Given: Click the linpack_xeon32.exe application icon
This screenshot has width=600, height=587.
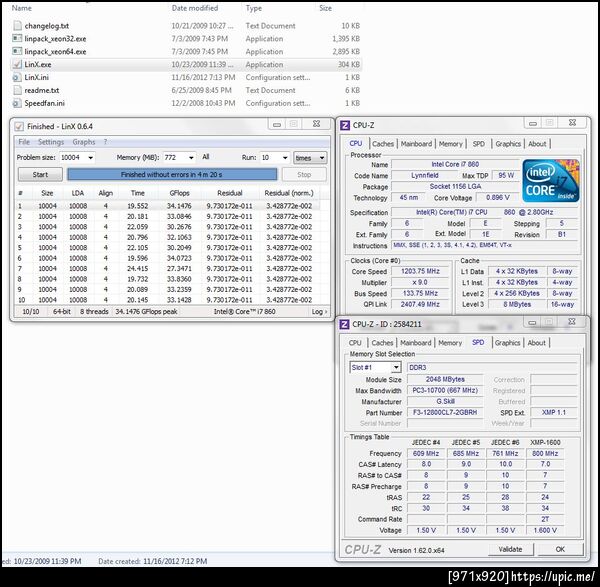Looking at the screenshot, I should pyautogui.click(x=17, y=39).
